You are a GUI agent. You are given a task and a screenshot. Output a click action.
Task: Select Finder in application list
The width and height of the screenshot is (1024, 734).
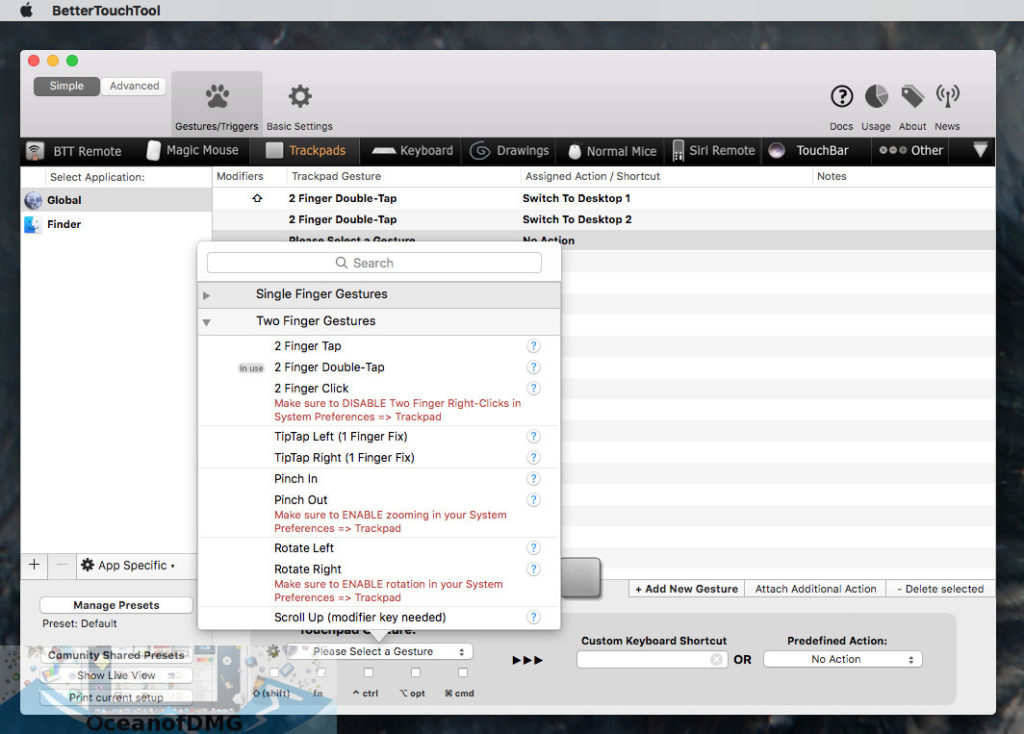coord(116,224)
